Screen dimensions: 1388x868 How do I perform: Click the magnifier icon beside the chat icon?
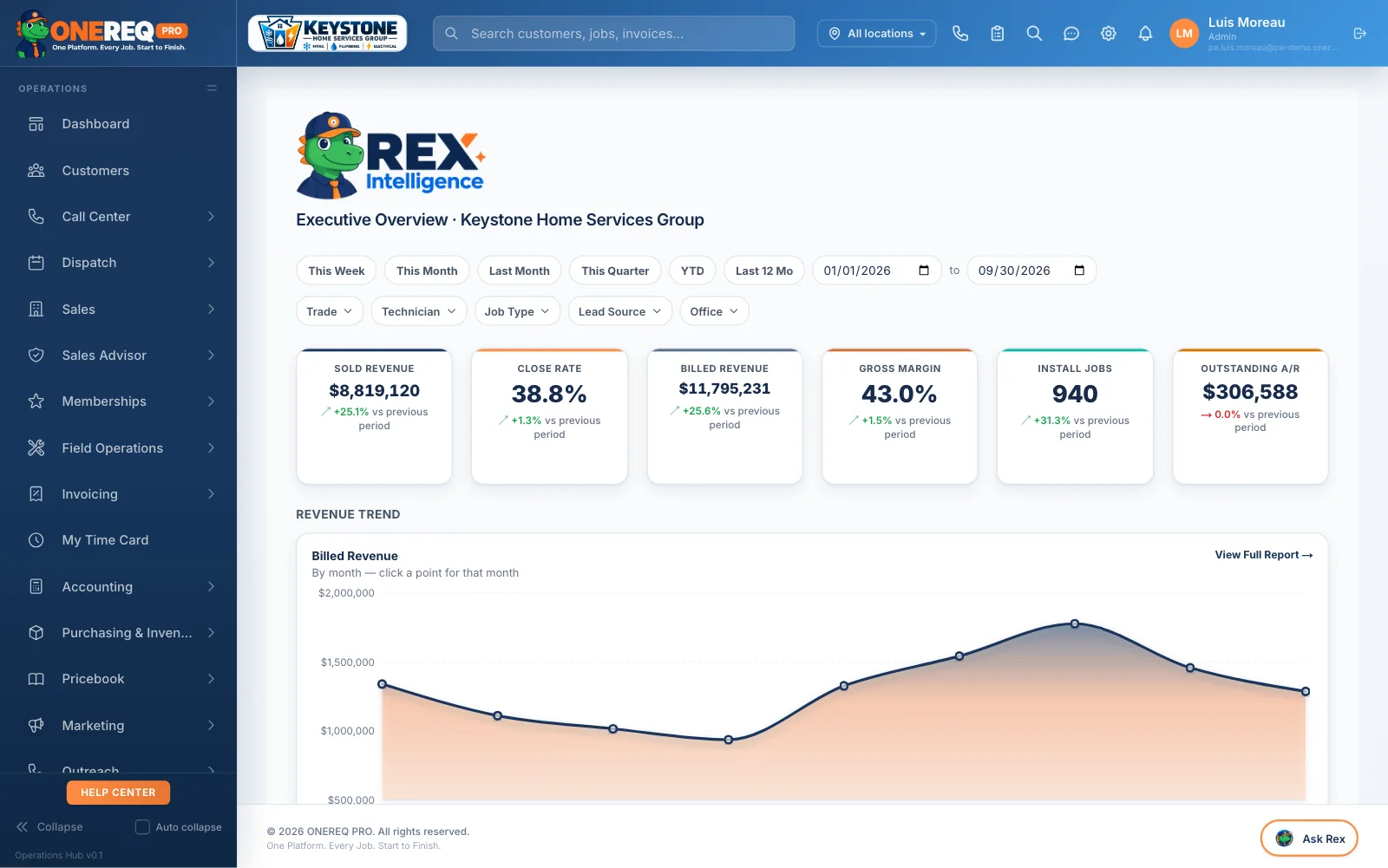(1034, 33)
